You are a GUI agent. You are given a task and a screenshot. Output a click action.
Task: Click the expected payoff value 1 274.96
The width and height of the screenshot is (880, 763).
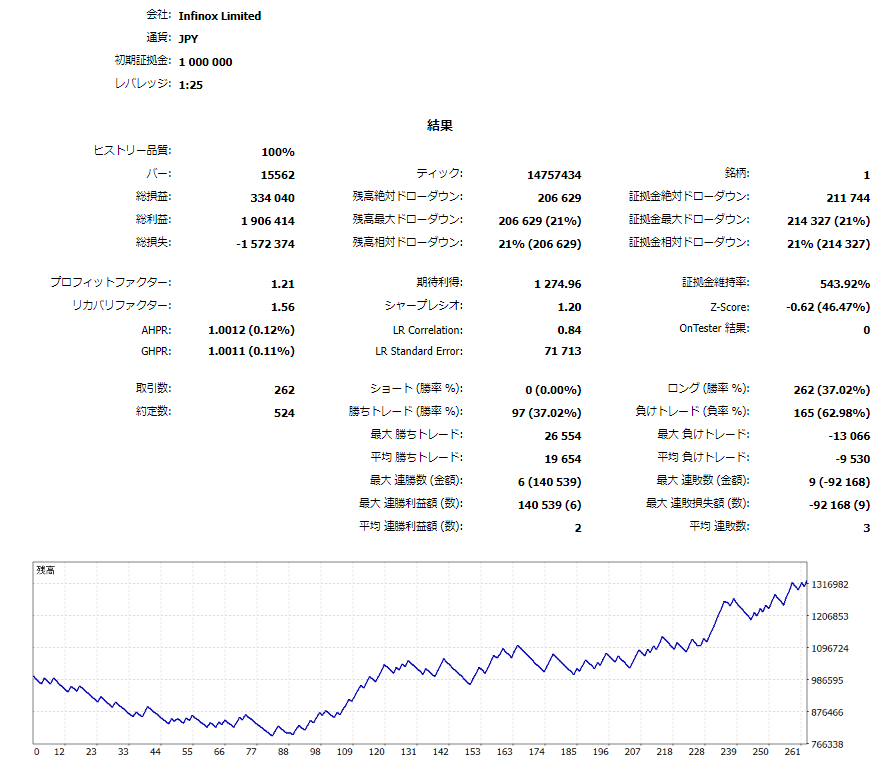point(558,284)
